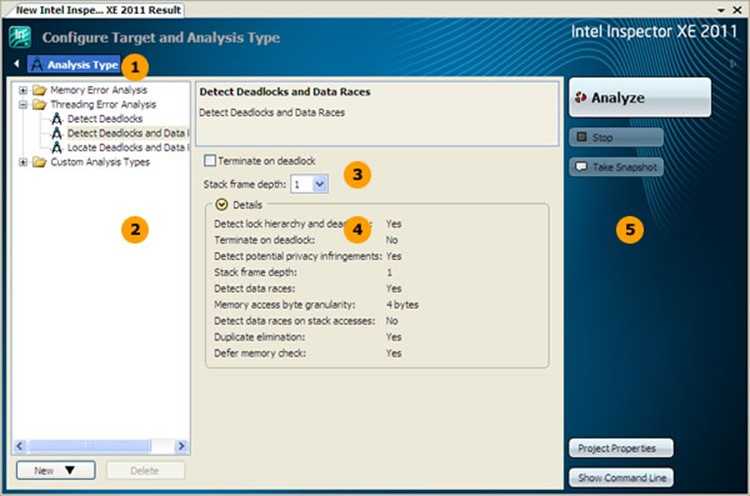The image size is (750, 496).
Task: Click the bold Detect Deadlocks and Data Races heading
Action: (x=285, y=92)
